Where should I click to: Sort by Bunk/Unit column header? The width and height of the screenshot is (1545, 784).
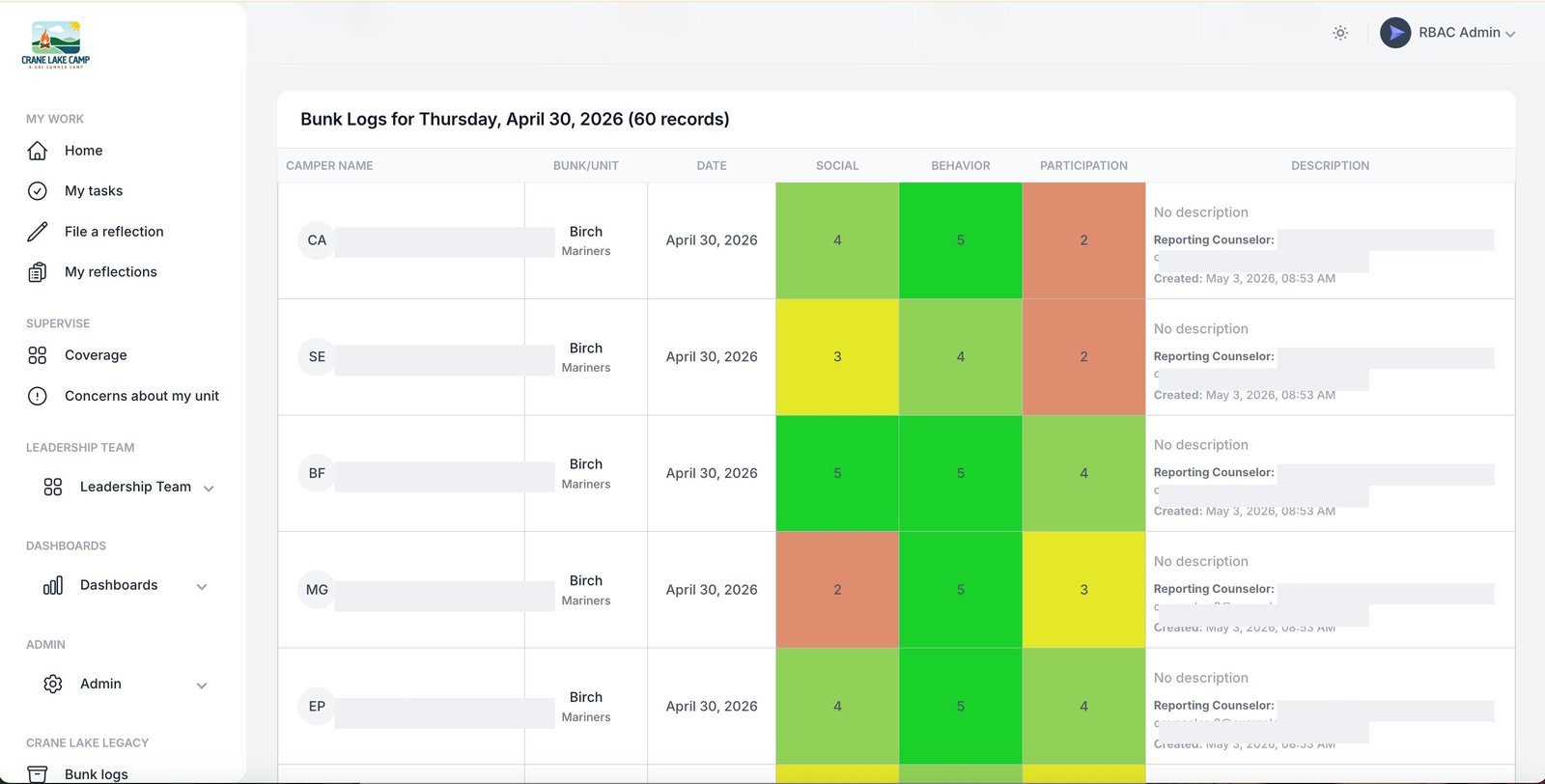[x=586, y=166]
